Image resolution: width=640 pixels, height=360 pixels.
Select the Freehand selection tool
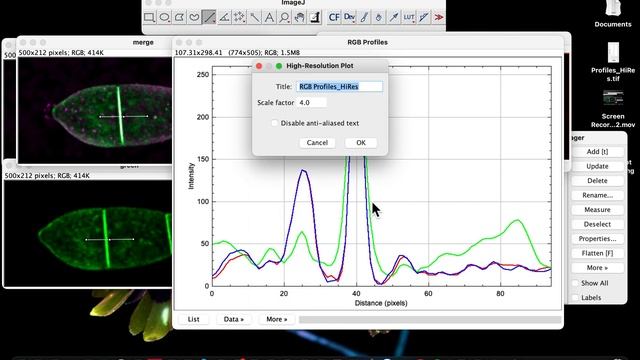pyautogui.click(x=194, y=17)
